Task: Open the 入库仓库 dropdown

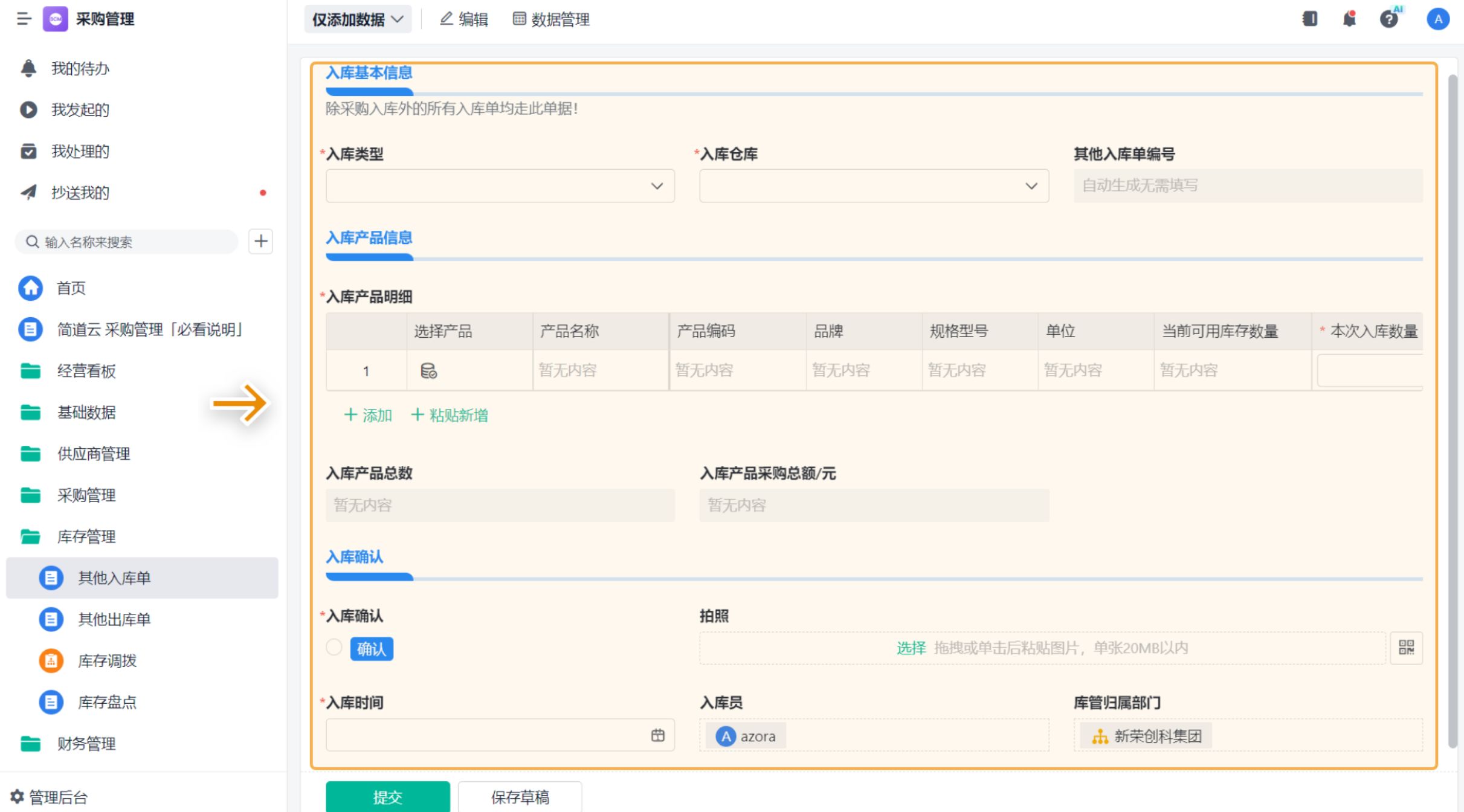Action: click(873, 186)
